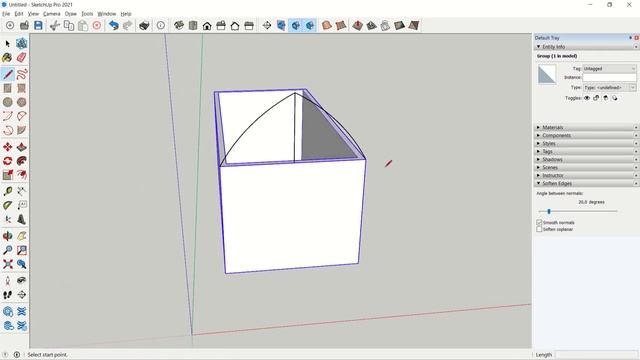Open the Tag dropdown showing Untagged

tap(609, 69)
